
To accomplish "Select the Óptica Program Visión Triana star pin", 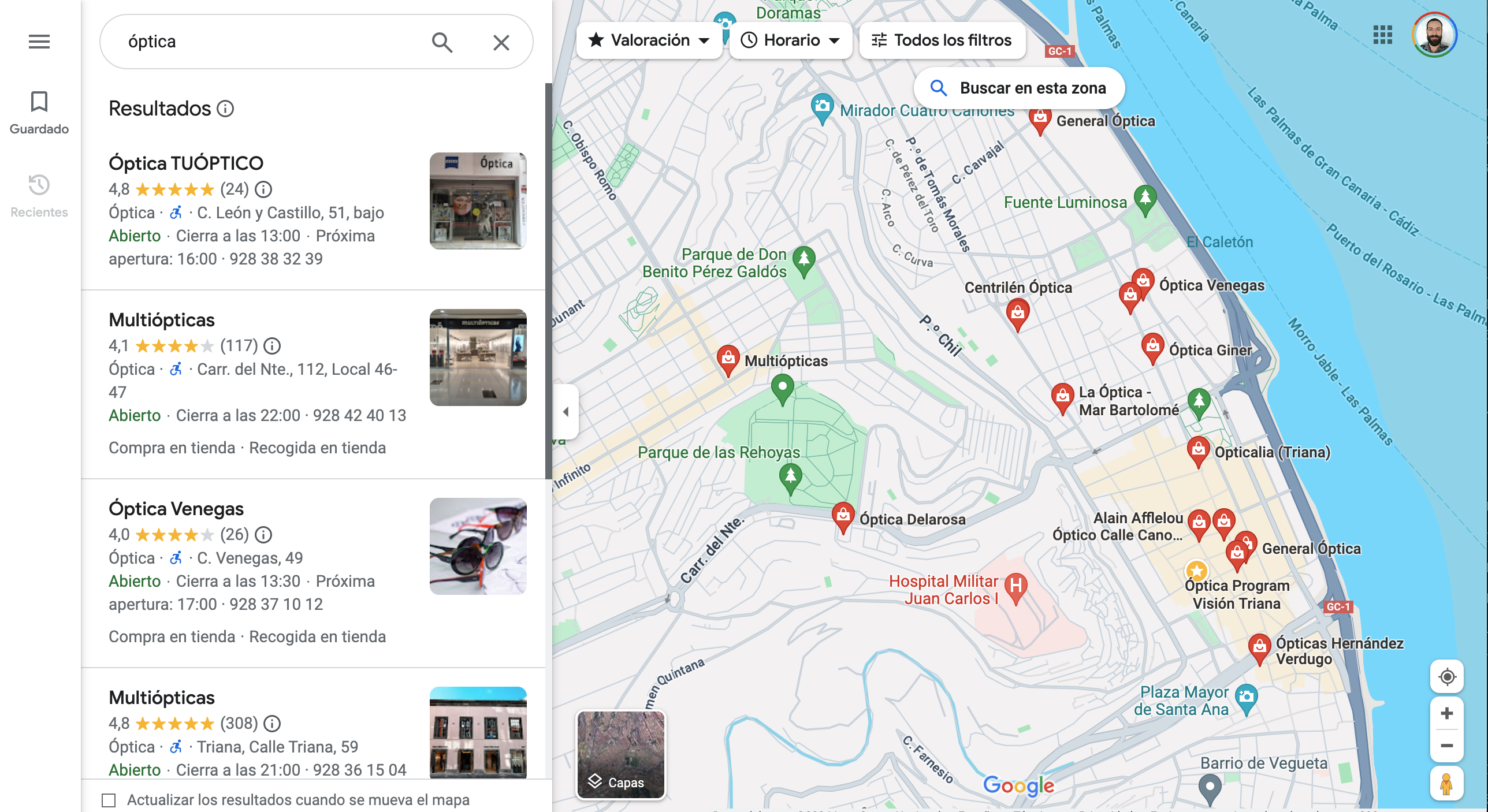I will [x=1197, y=571].
